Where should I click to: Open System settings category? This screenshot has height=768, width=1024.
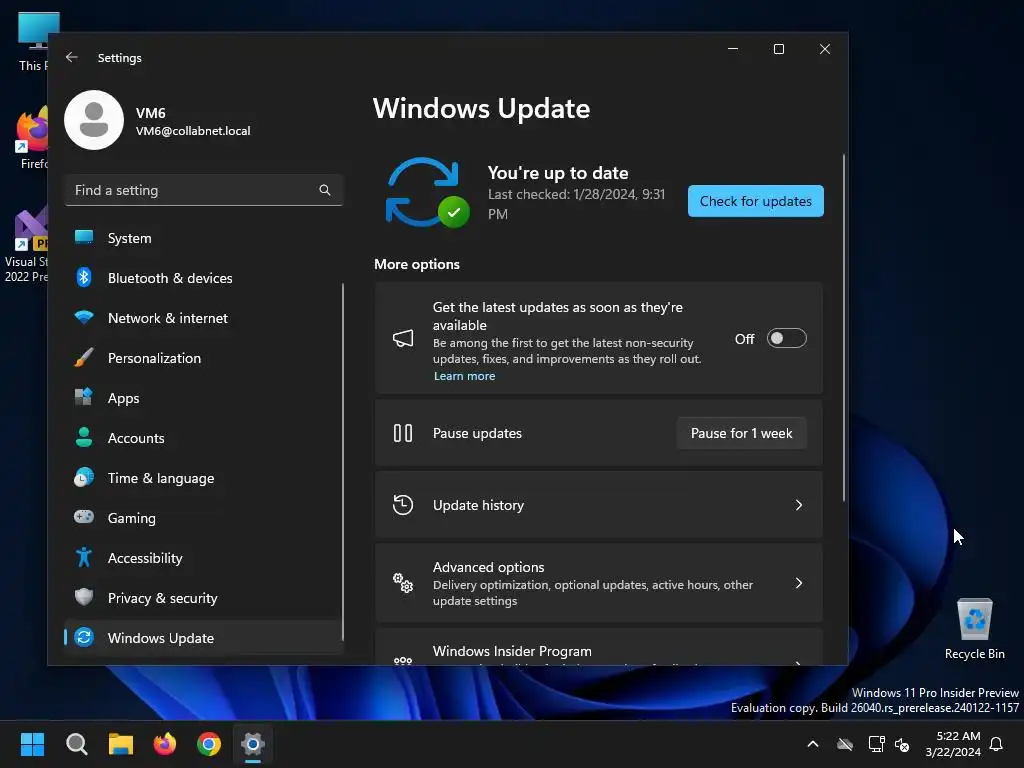tap(204, 238)
